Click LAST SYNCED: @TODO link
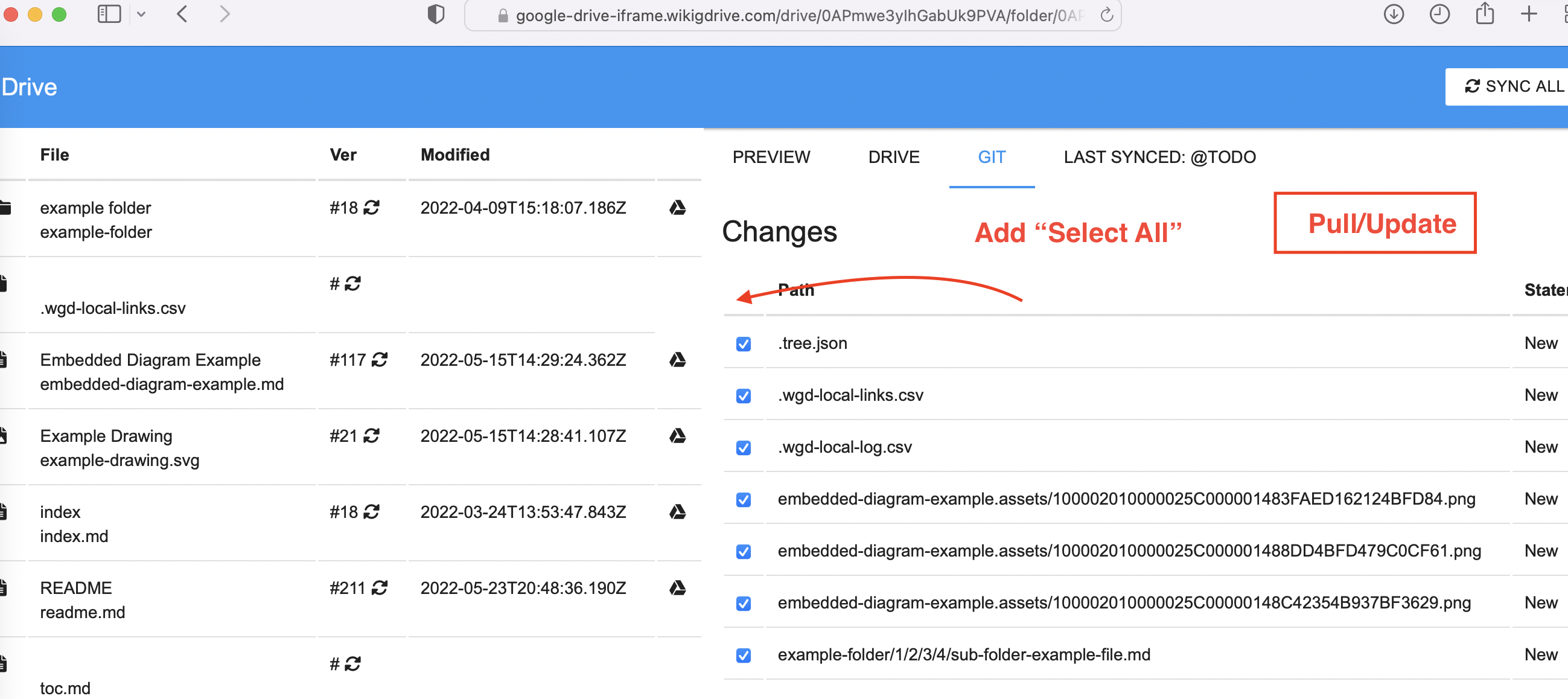1568x699 pixels. 1159,157
